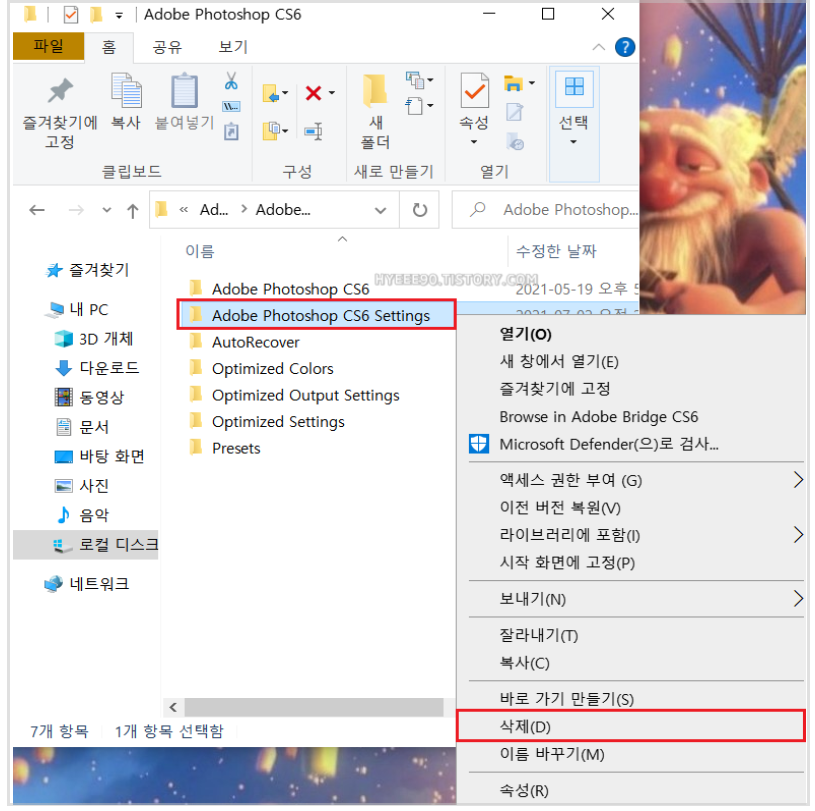Open the blue Help question mark
Viewport: 815px width, 811px height.
[625, 47]
